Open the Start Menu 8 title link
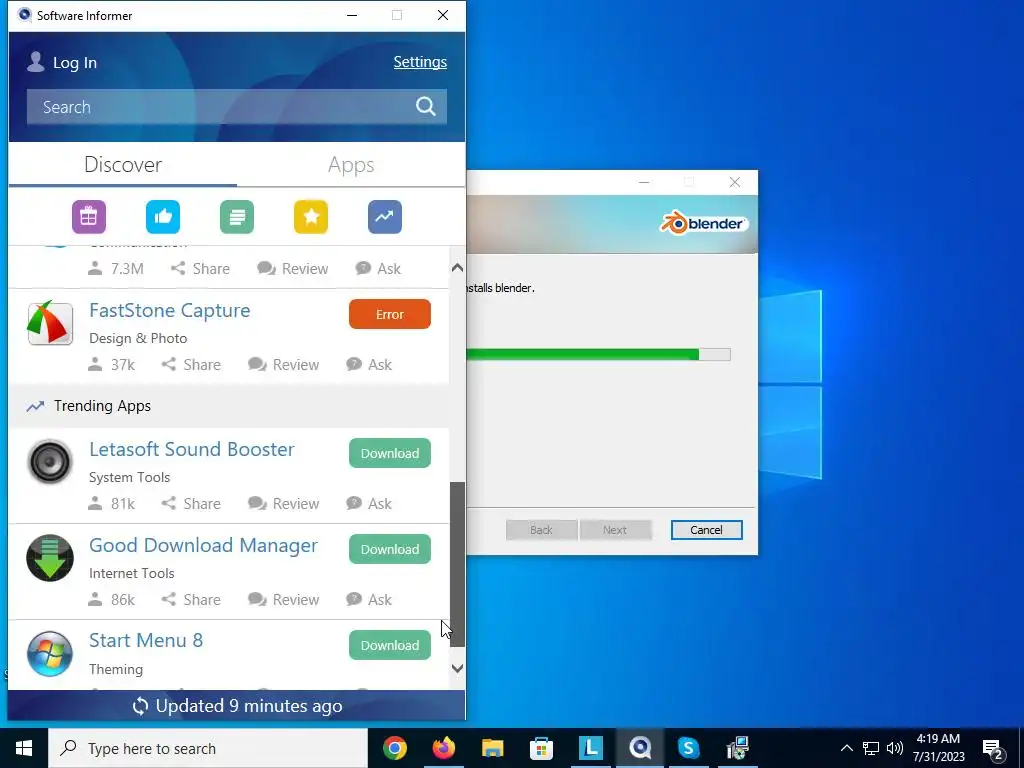The image size is (1024, 768). [x=146, y=641]
